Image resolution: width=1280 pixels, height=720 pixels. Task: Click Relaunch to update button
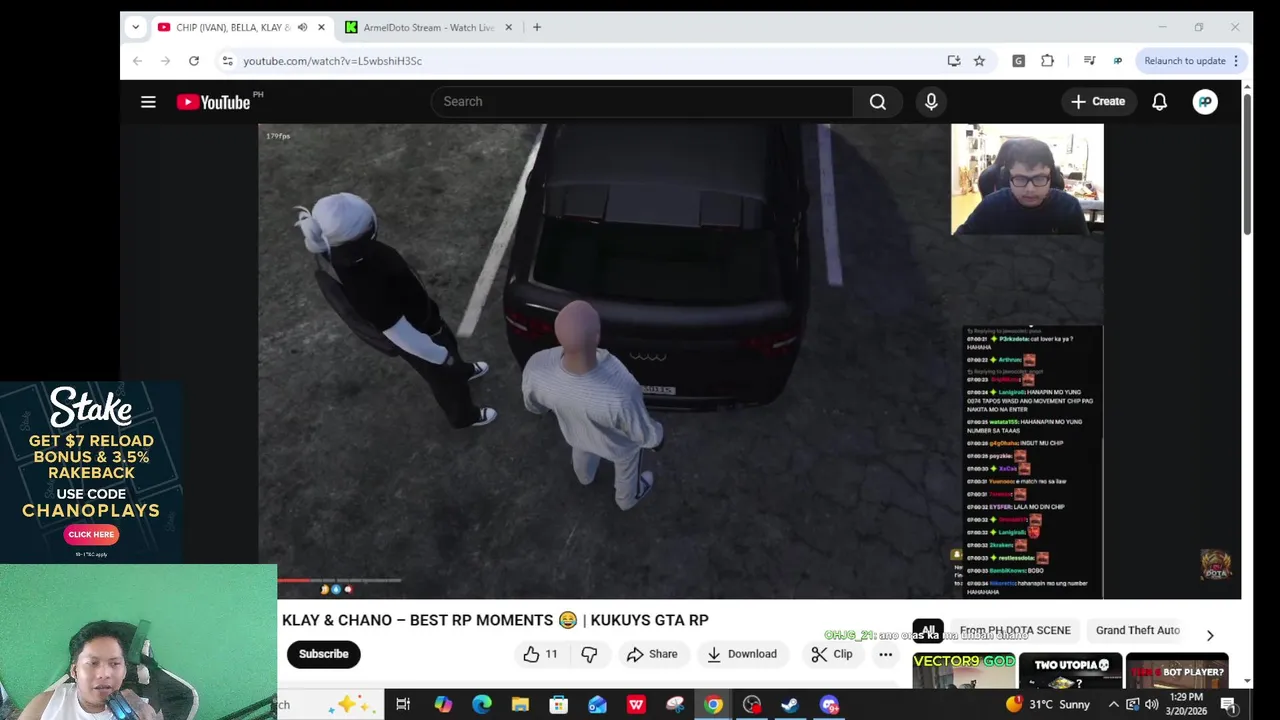point(1191,61)
